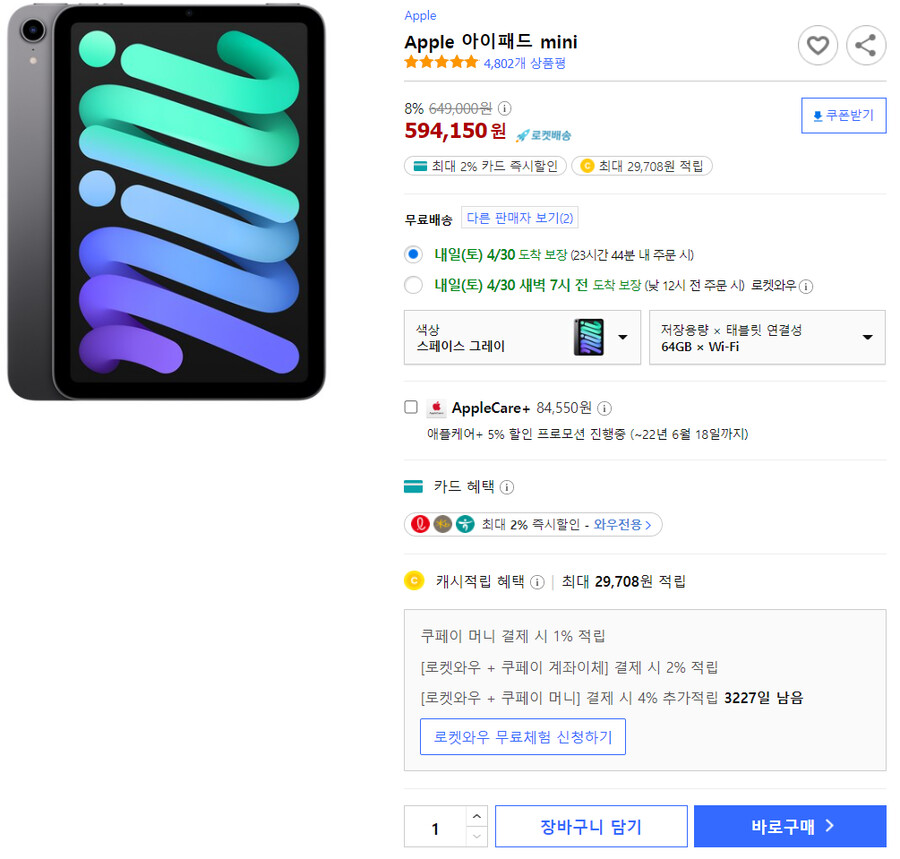Screen dimensions: 900x859
Task: Enable the AppleCare+ 84,550원 checkbox
Action: 410,407
